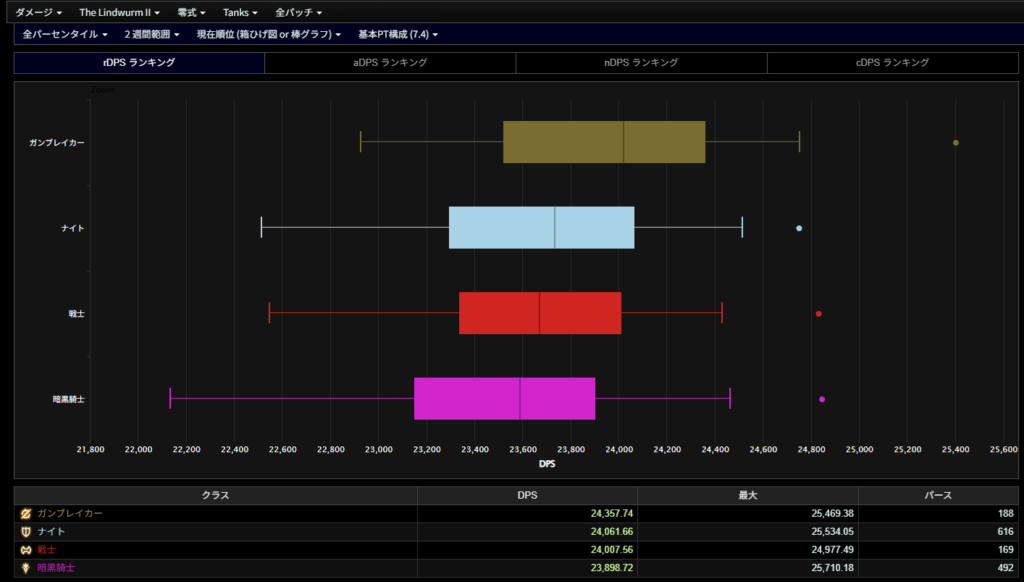Click the Dark Knight (暗黒騎士) class icon
1024x582 pixels.
point(26,567)
